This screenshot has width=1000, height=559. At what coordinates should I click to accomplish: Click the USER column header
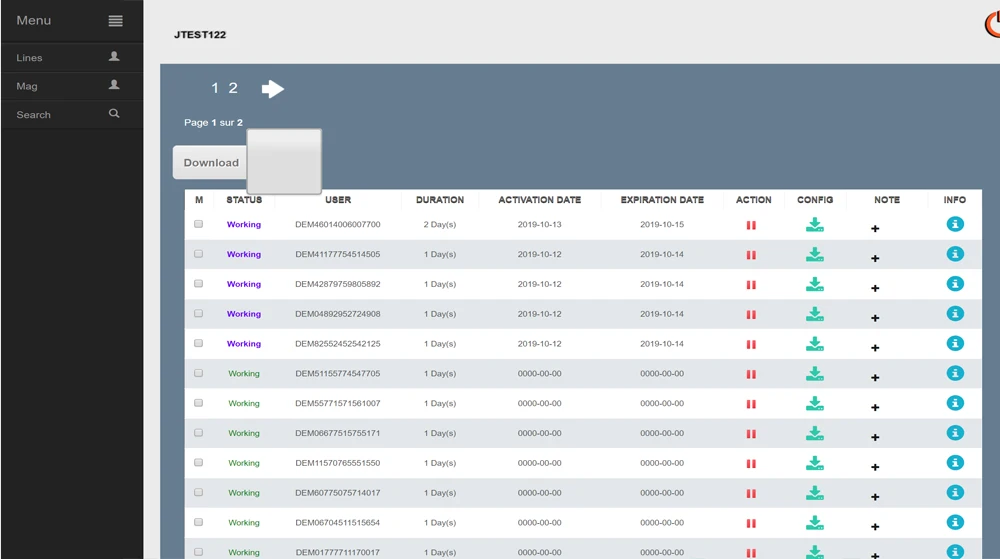coord(338,200)
